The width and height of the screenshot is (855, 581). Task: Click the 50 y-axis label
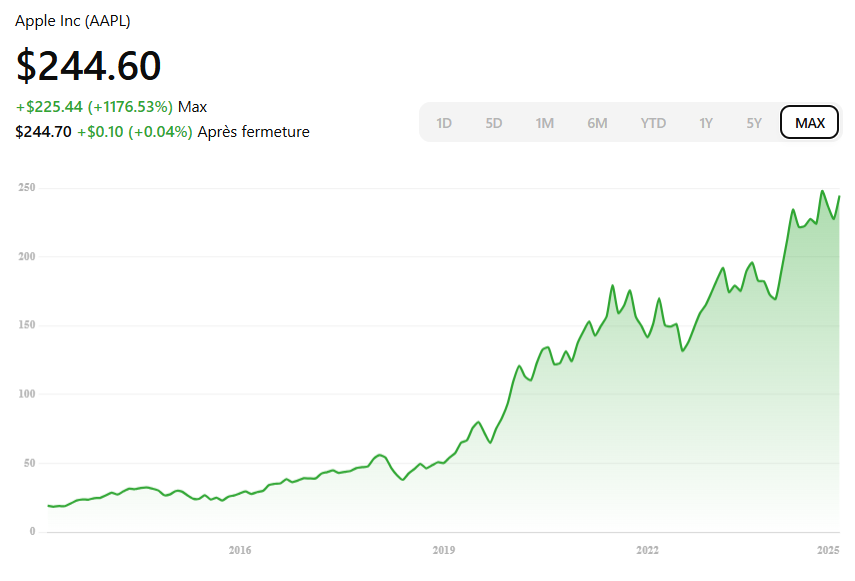coord(29,463)
